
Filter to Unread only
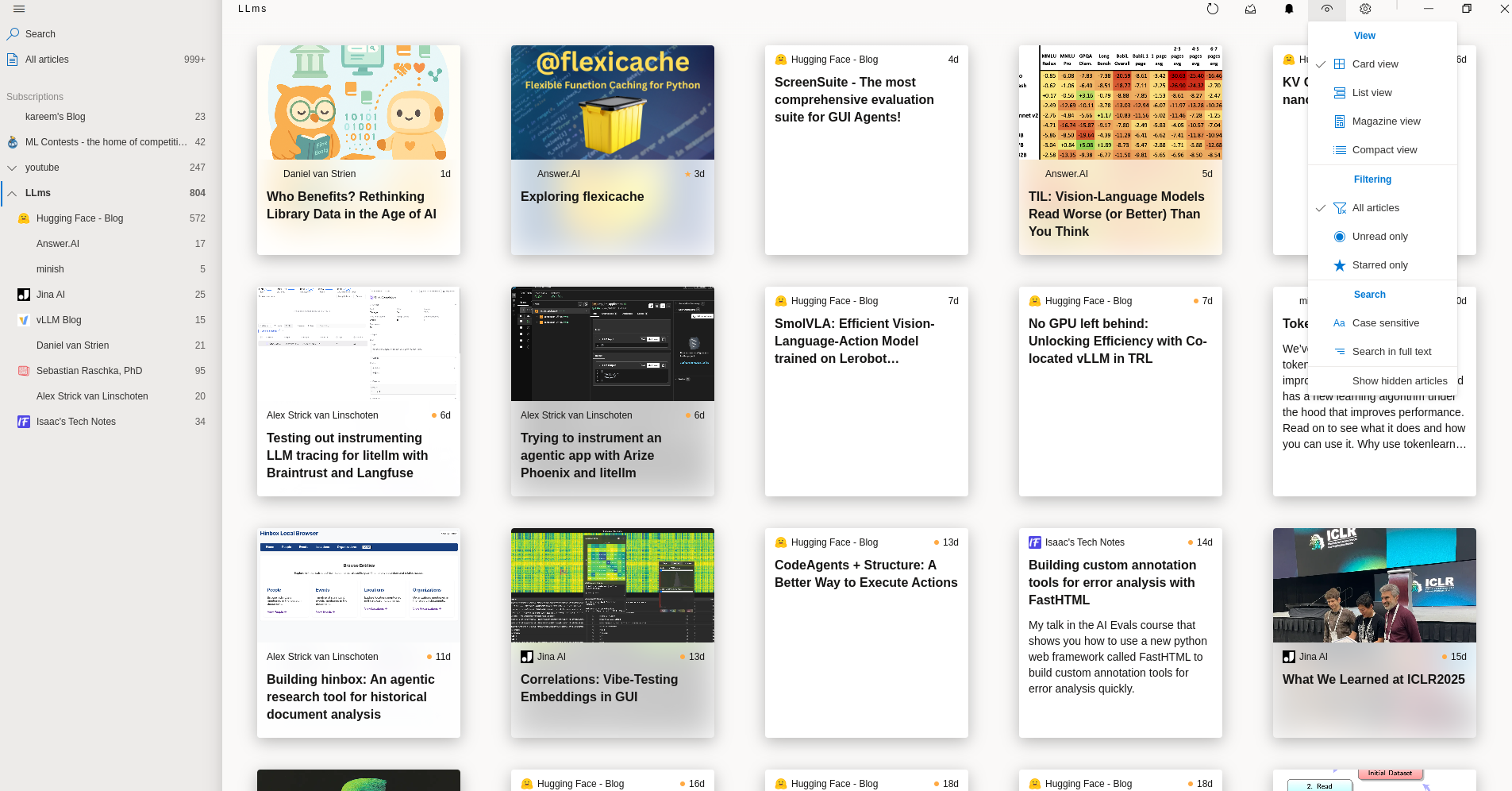coord(1383,237)
